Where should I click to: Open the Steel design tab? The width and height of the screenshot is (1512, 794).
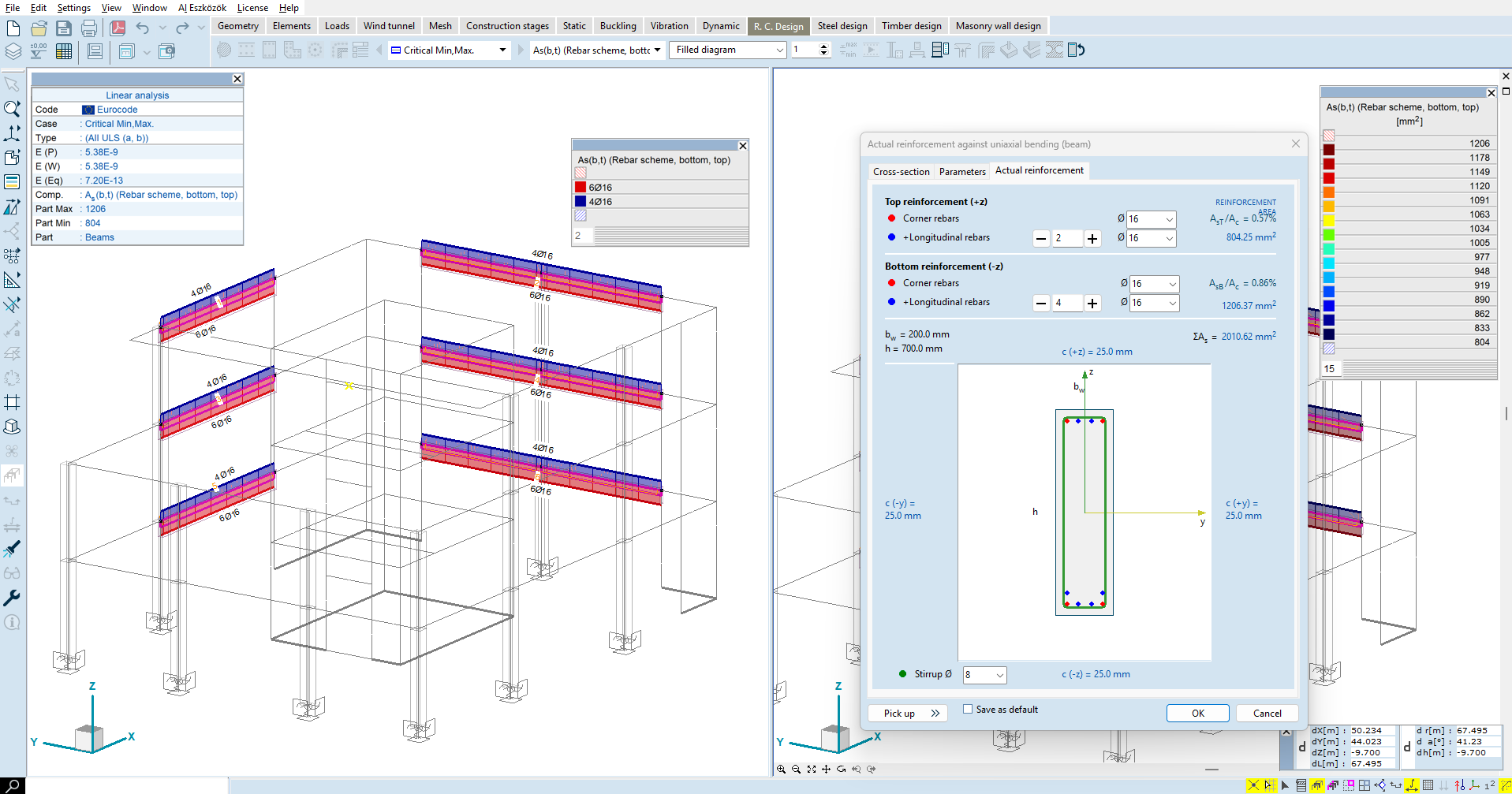[842, 26]
